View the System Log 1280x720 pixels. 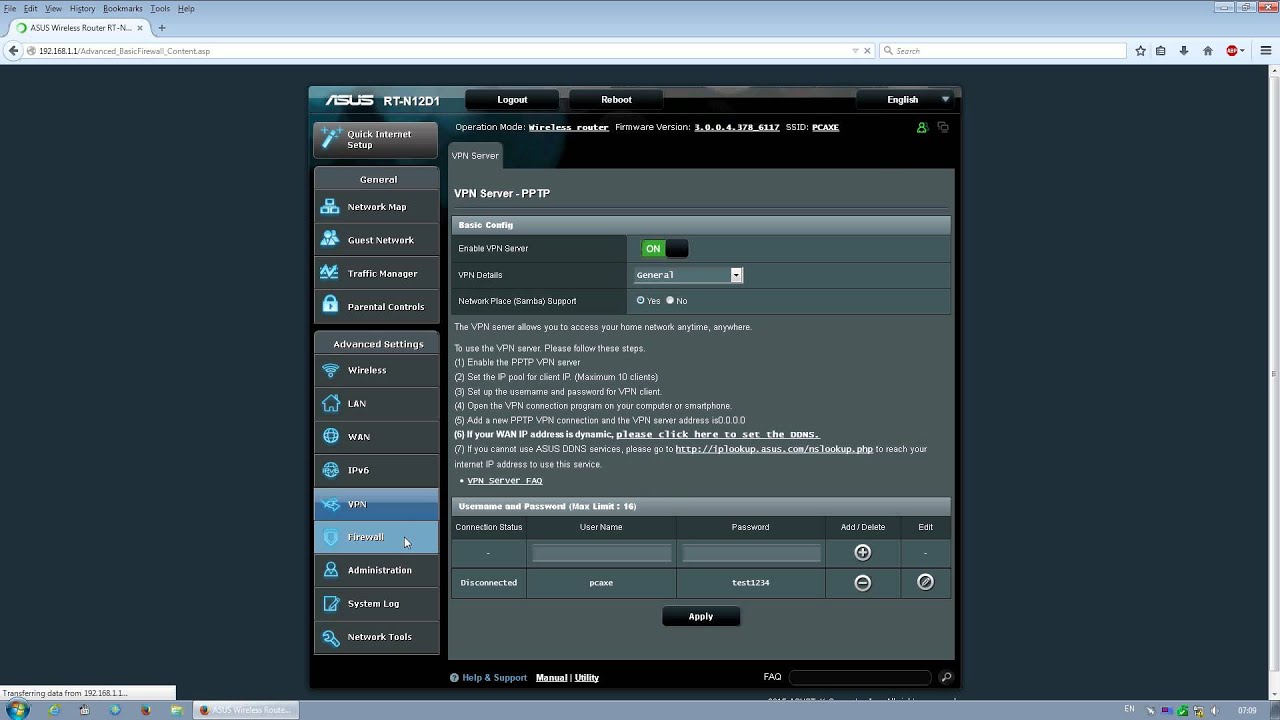pos(376,604)
